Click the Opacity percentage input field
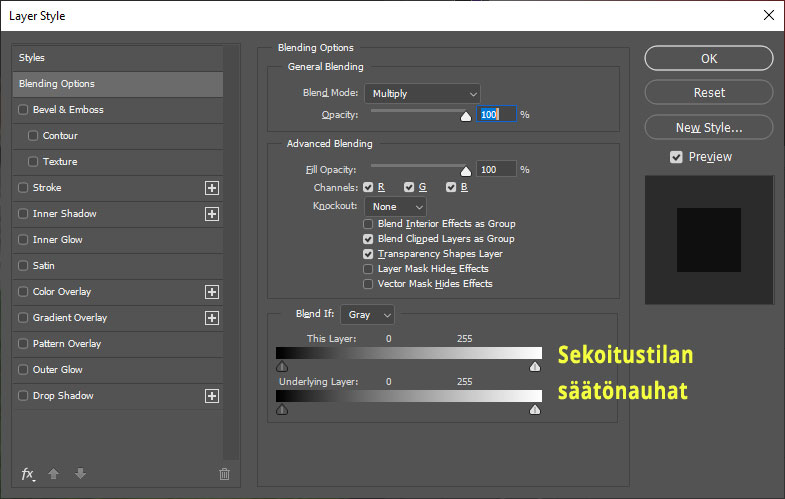 click(496, 114)
